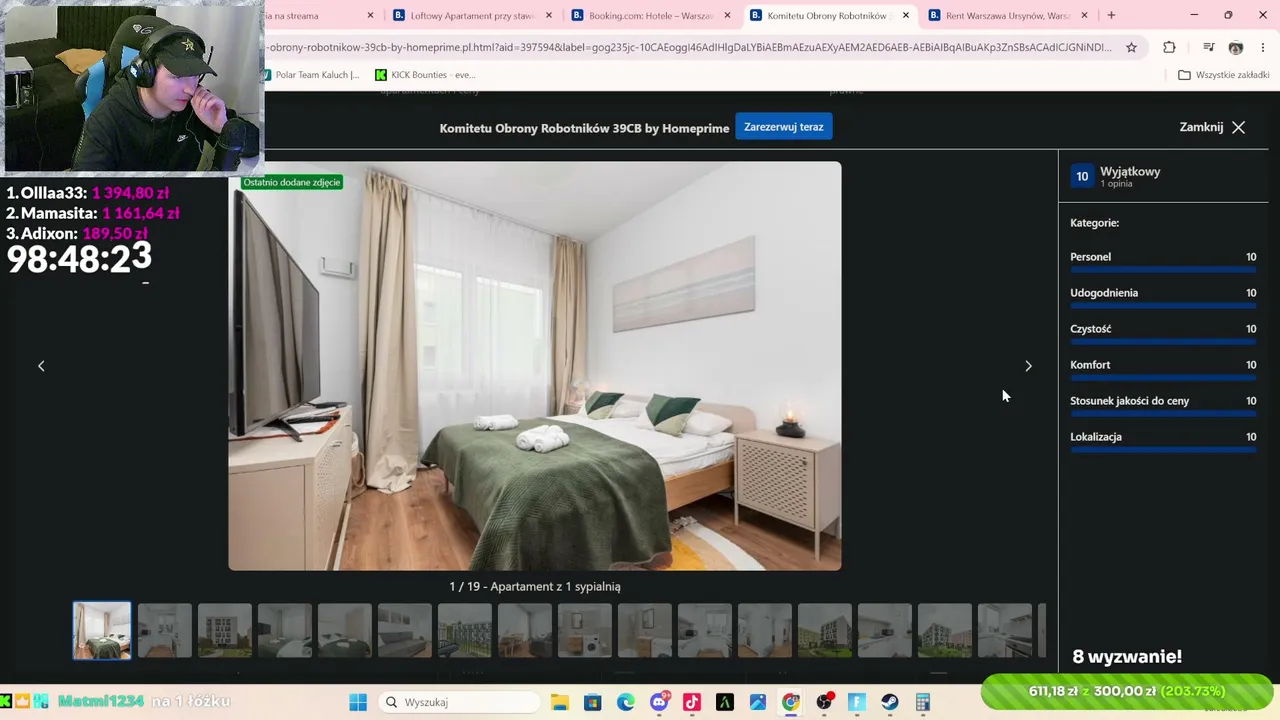Screen dimensions: 1280x720
Task: Open the Chrome three-dot menu
Action: point(1263,47)
